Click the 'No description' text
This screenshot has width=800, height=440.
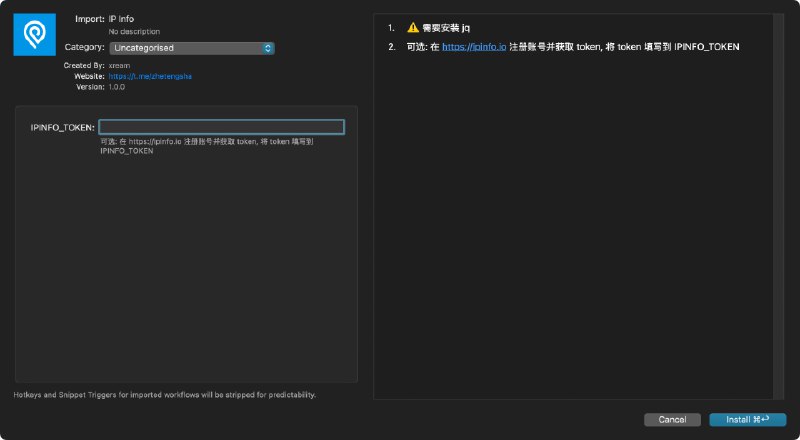pyautogui.click(x=134, y=32)
